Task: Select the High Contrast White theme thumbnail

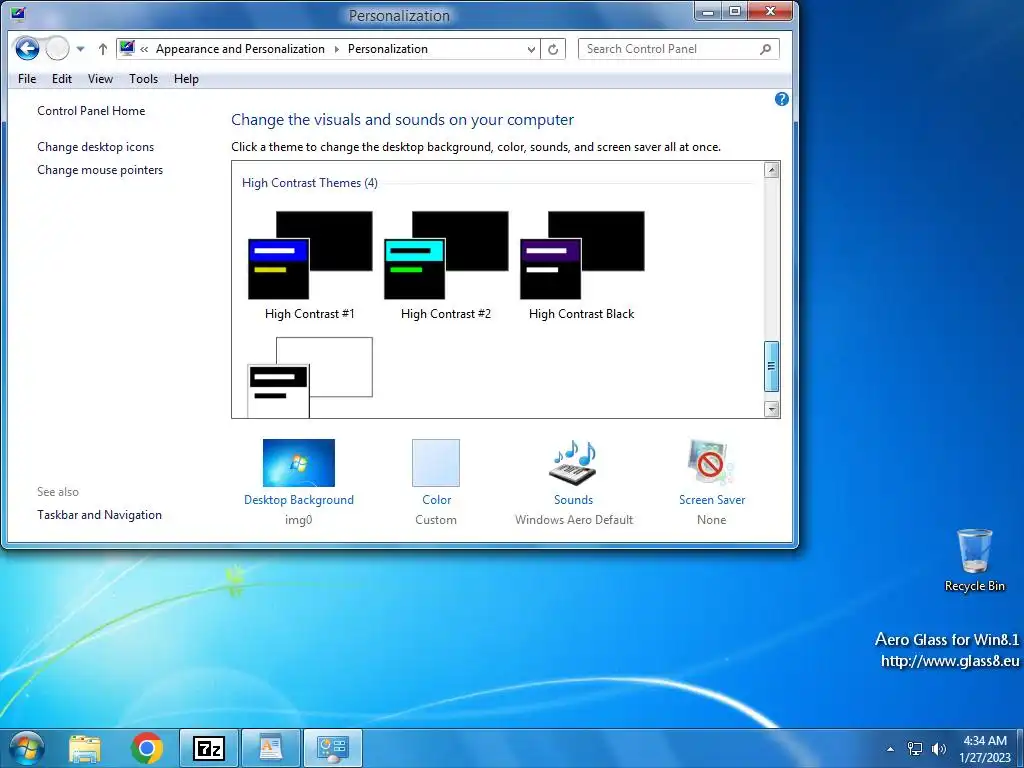Action: pyautogui.click(x=310, y=377)
